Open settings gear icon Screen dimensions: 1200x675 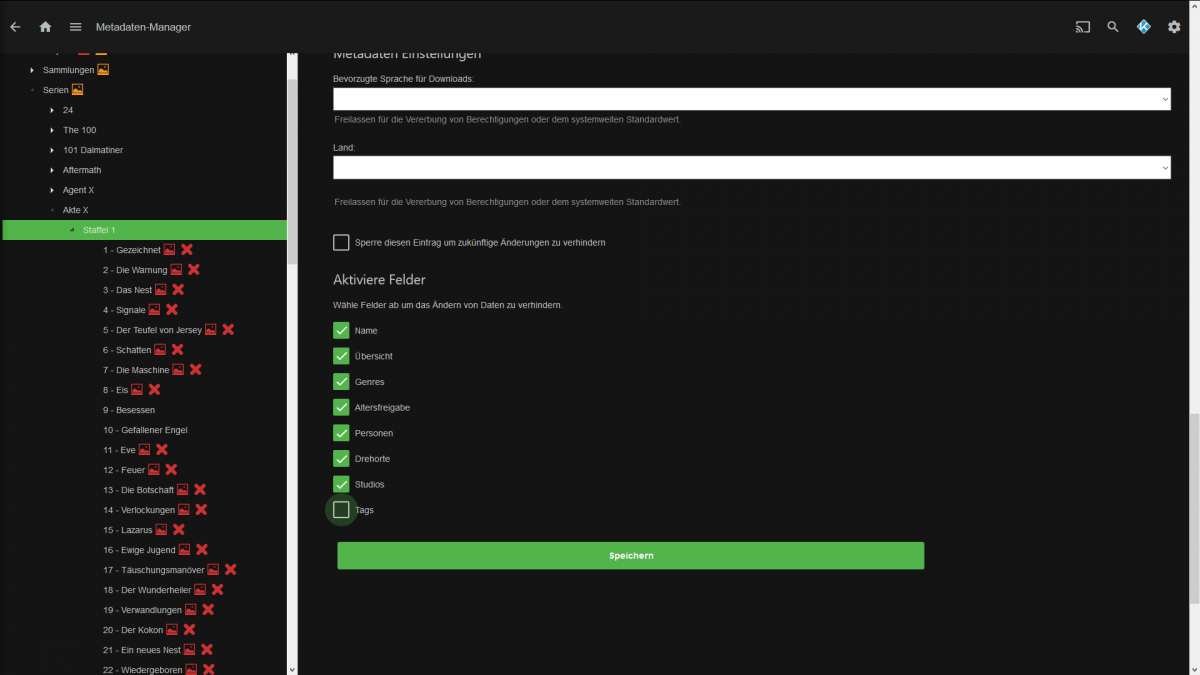[x=1174, y=27]
